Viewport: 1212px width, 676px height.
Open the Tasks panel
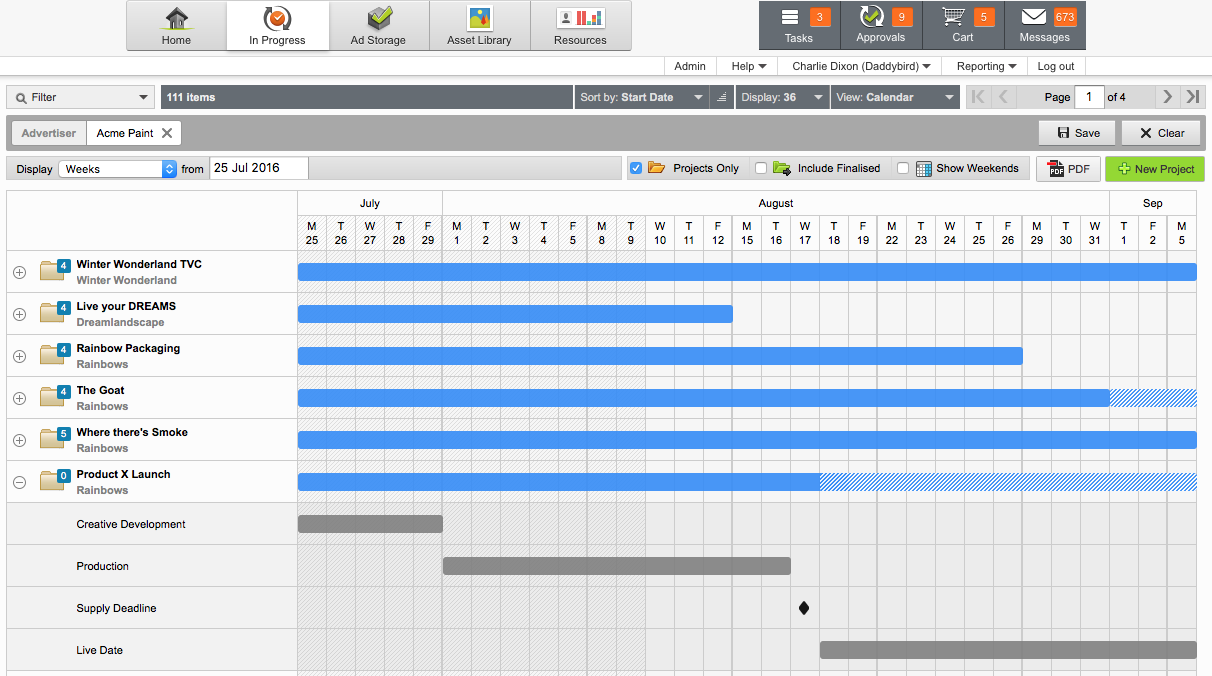(x=795, y=25)
